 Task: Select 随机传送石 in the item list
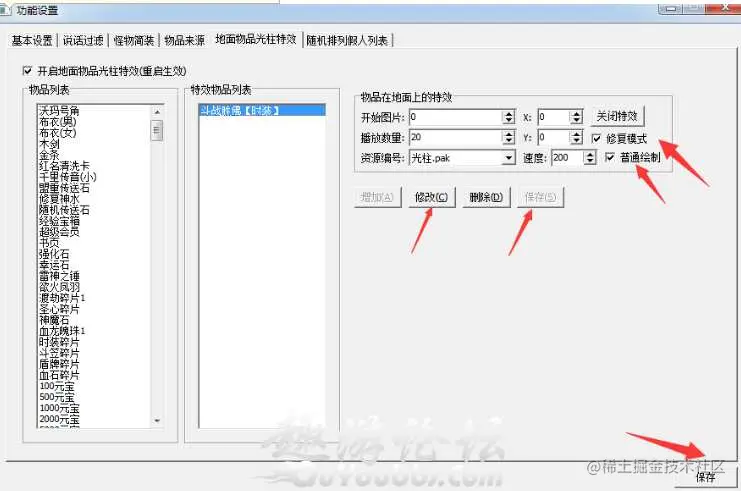(x=64, y=210)
